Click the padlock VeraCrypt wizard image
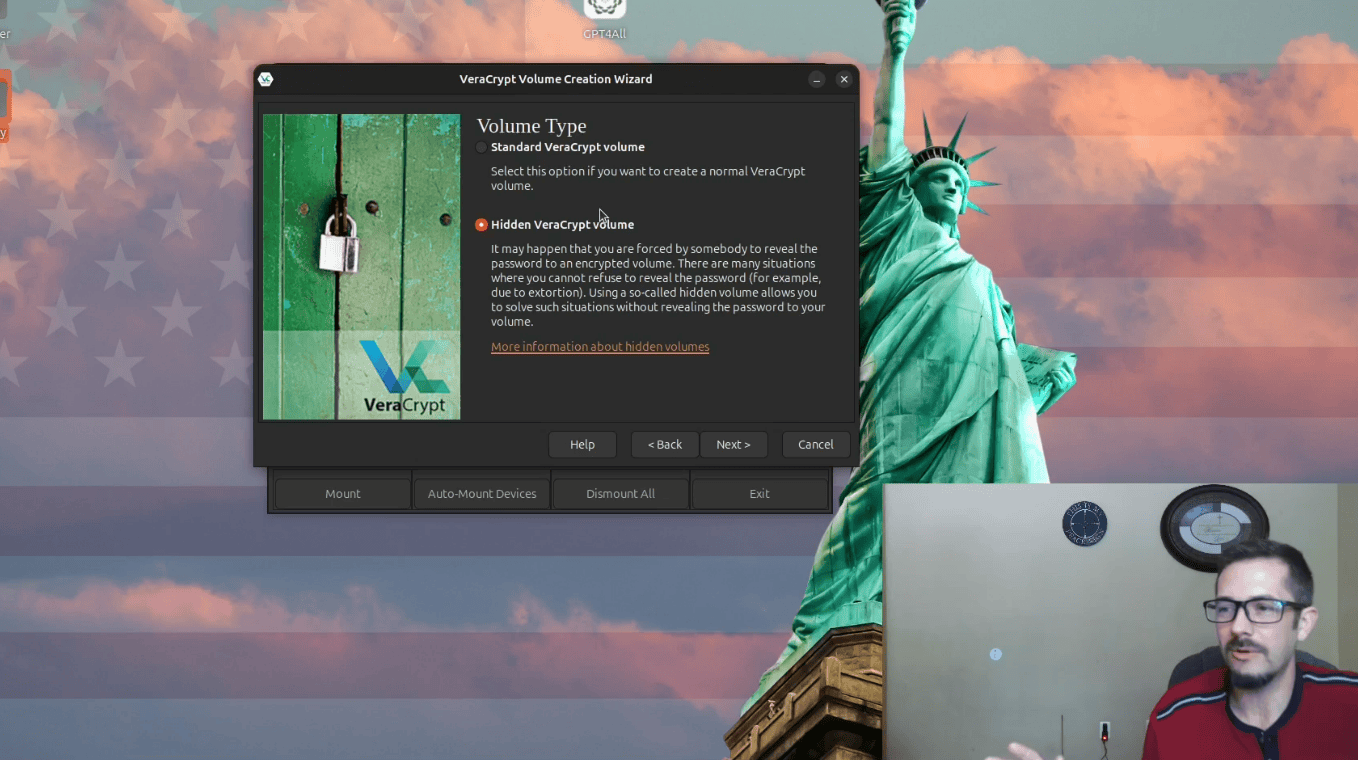The width and height of the screenshot is (1358, 760). 362,267
